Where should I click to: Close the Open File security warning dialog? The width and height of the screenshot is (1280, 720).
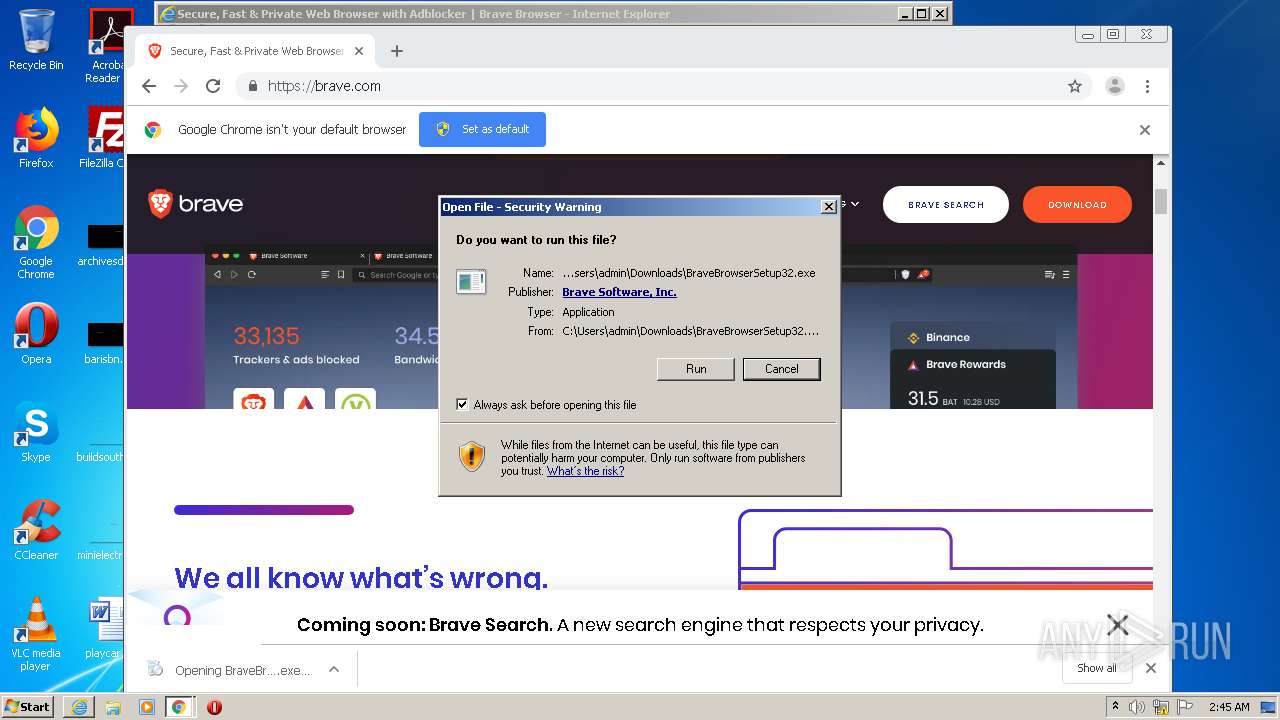828,207
